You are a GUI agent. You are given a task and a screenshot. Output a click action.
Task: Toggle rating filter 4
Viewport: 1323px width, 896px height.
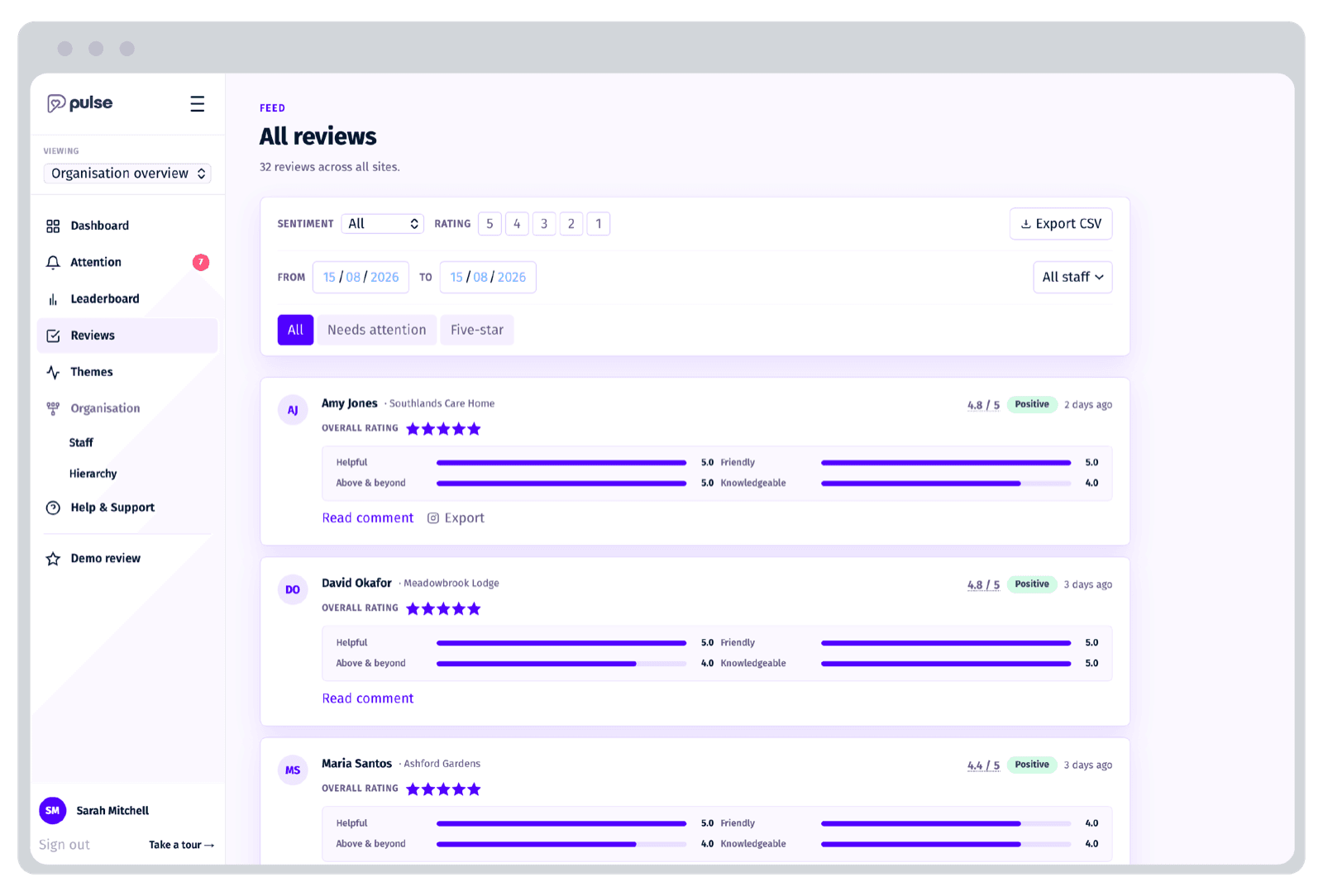517,224
